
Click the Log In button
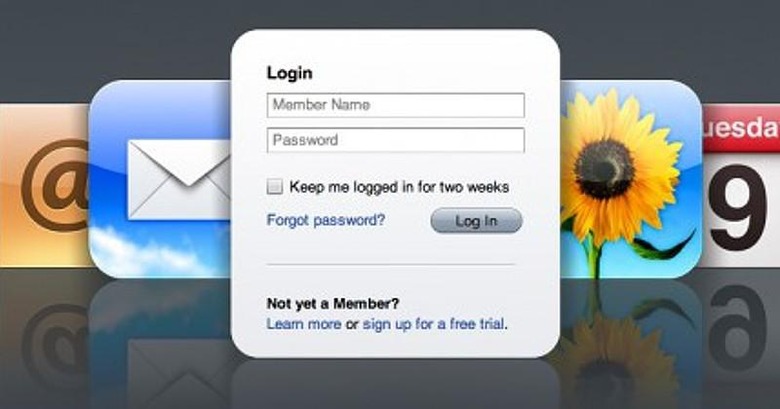(x=476, y=221)
